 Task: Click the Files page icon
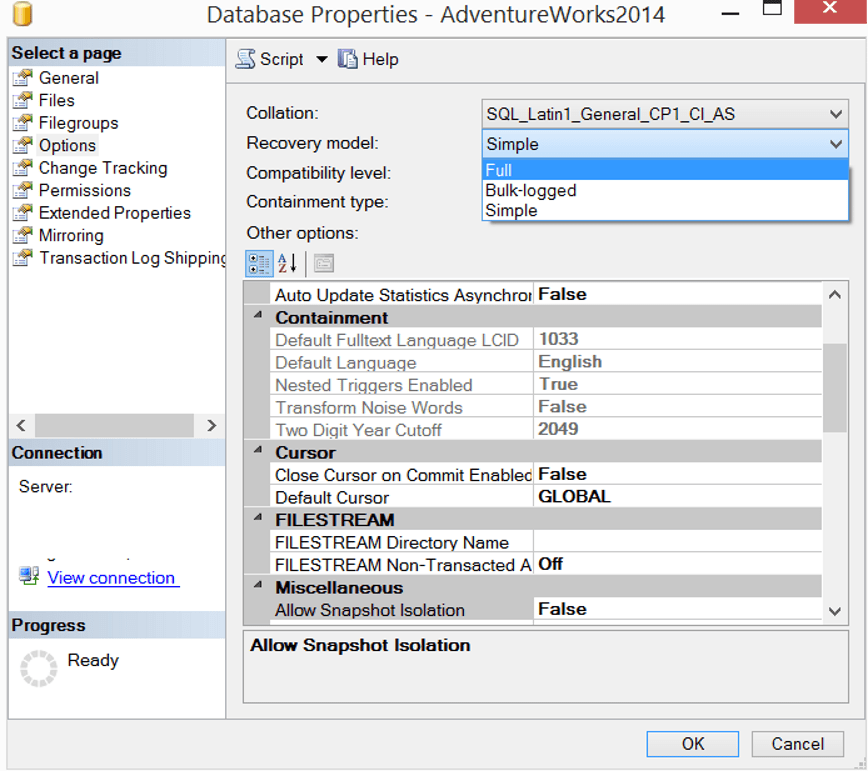(x=23, y=100)
